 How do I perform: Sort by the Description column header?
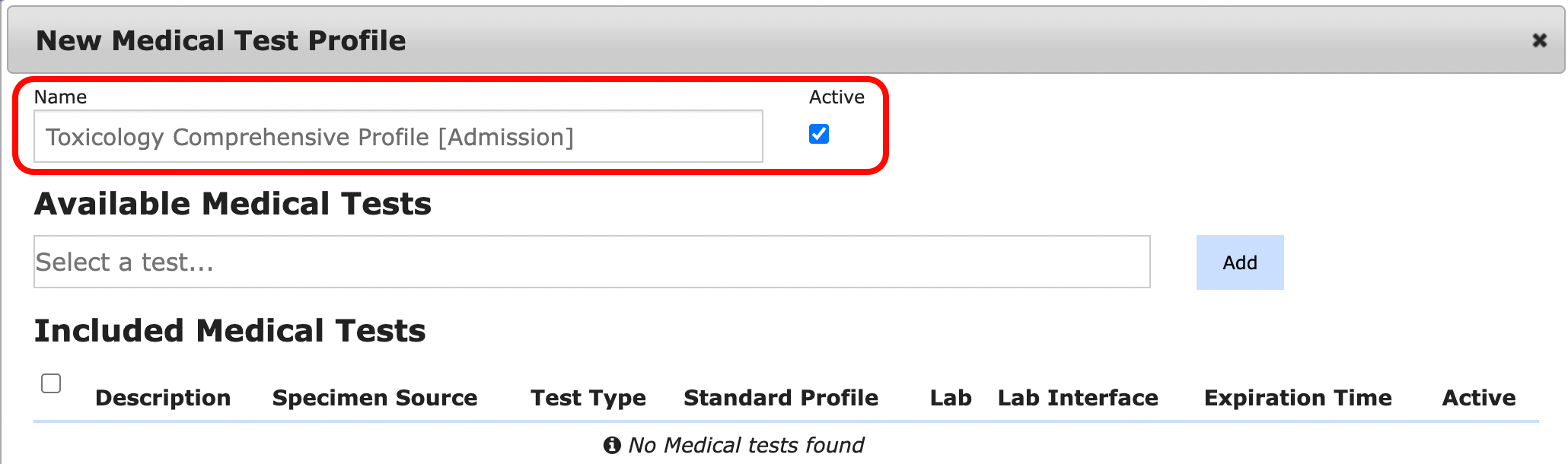coord(163,398)
